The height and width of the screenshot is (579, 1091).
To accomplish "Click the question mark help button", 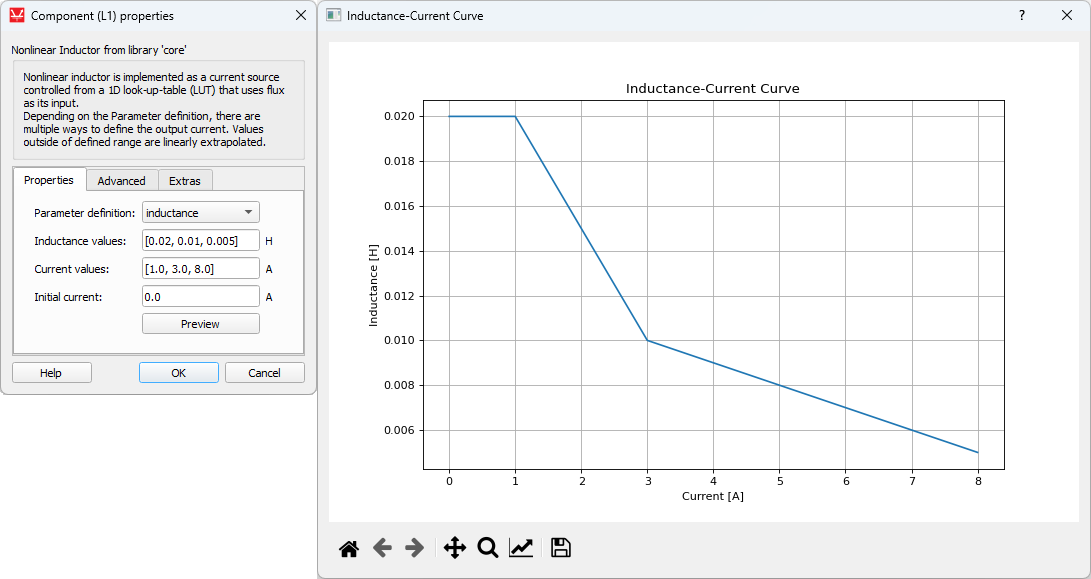I will tap(1022, 16).
